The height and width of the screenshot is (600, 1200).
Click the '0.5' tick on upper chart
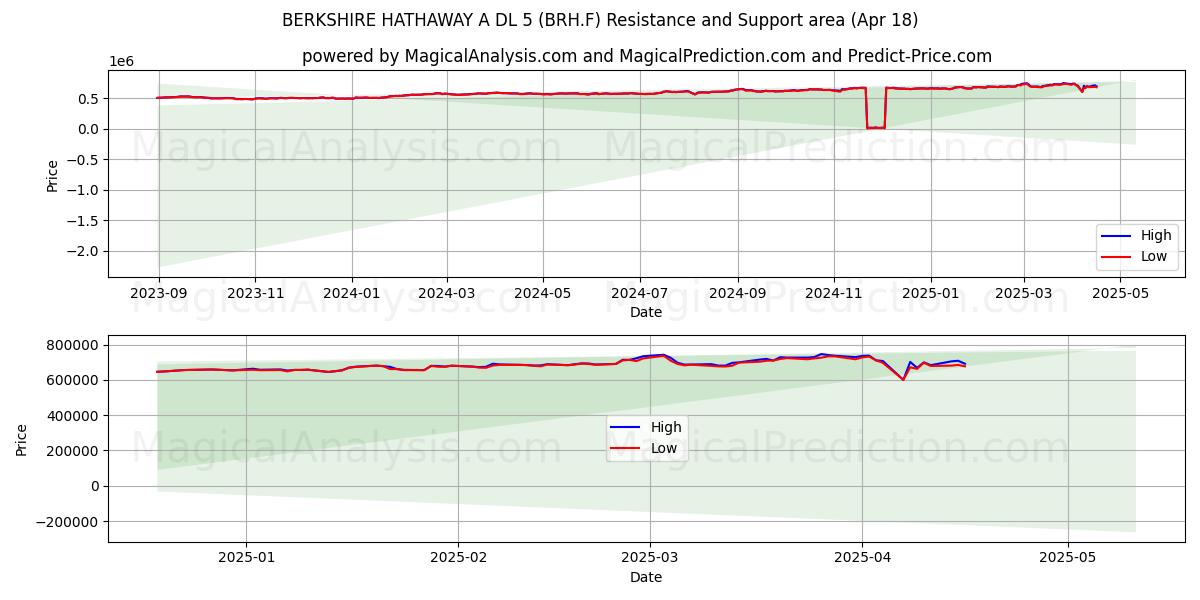coord(90,98)
